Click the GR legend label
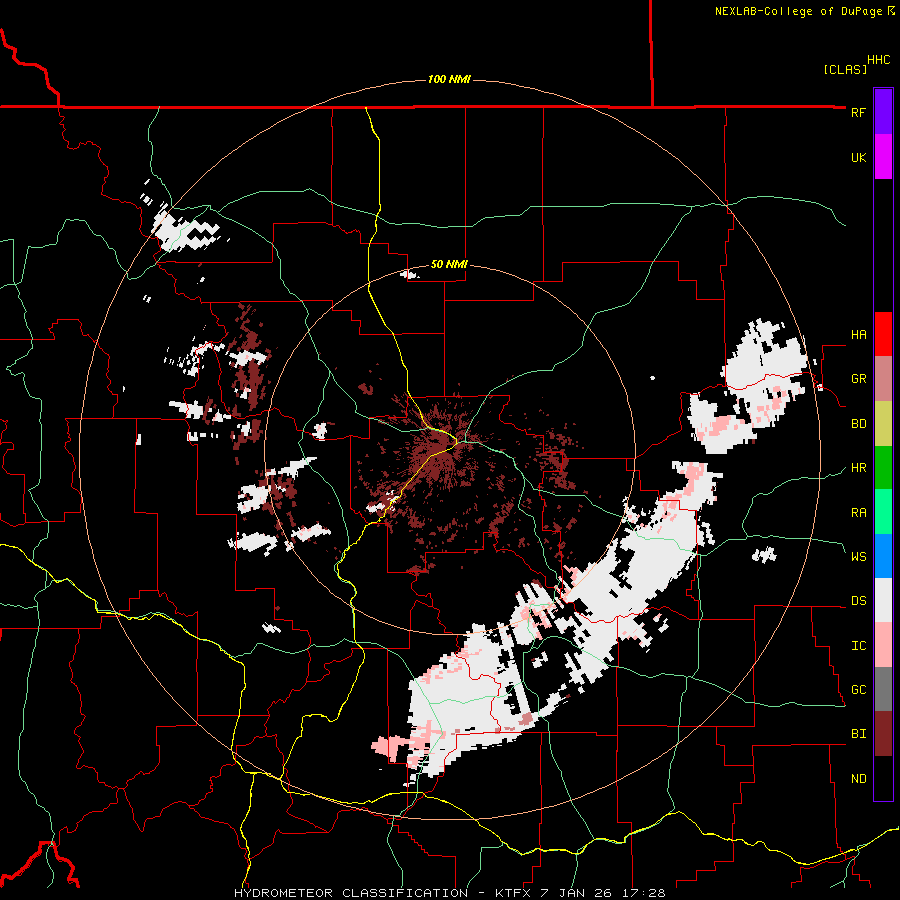The height and width of the screenshot is (900, 900). (x=858, y=379)
